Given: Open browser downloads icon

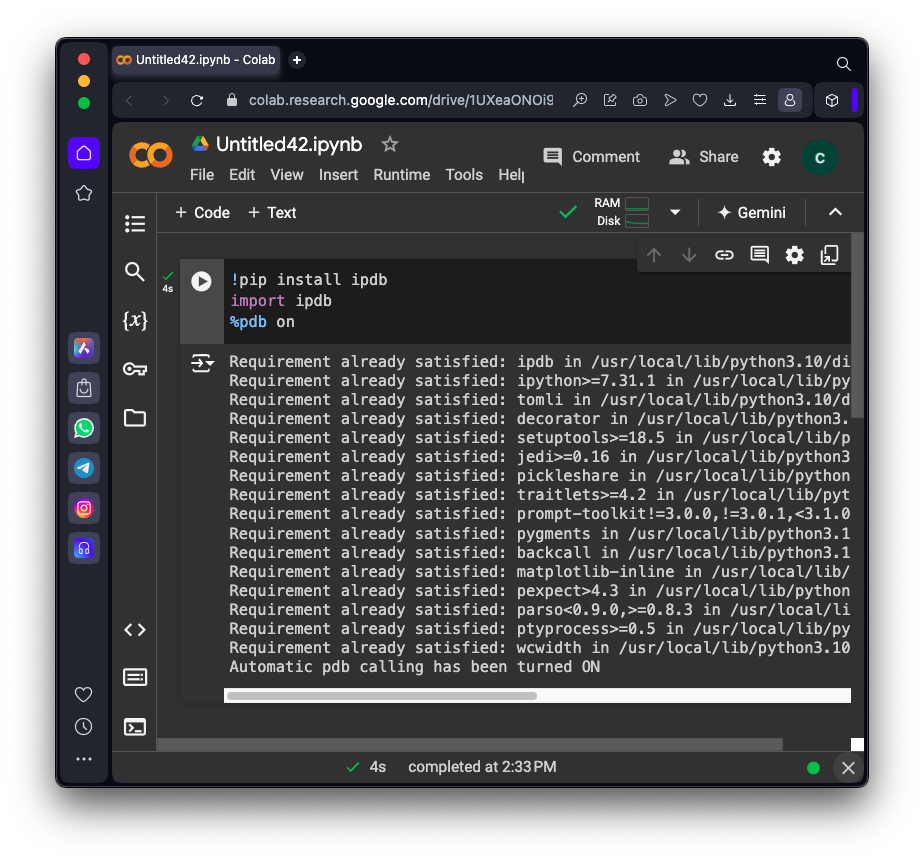Looking at the screenshot, I should pos(730,100).
